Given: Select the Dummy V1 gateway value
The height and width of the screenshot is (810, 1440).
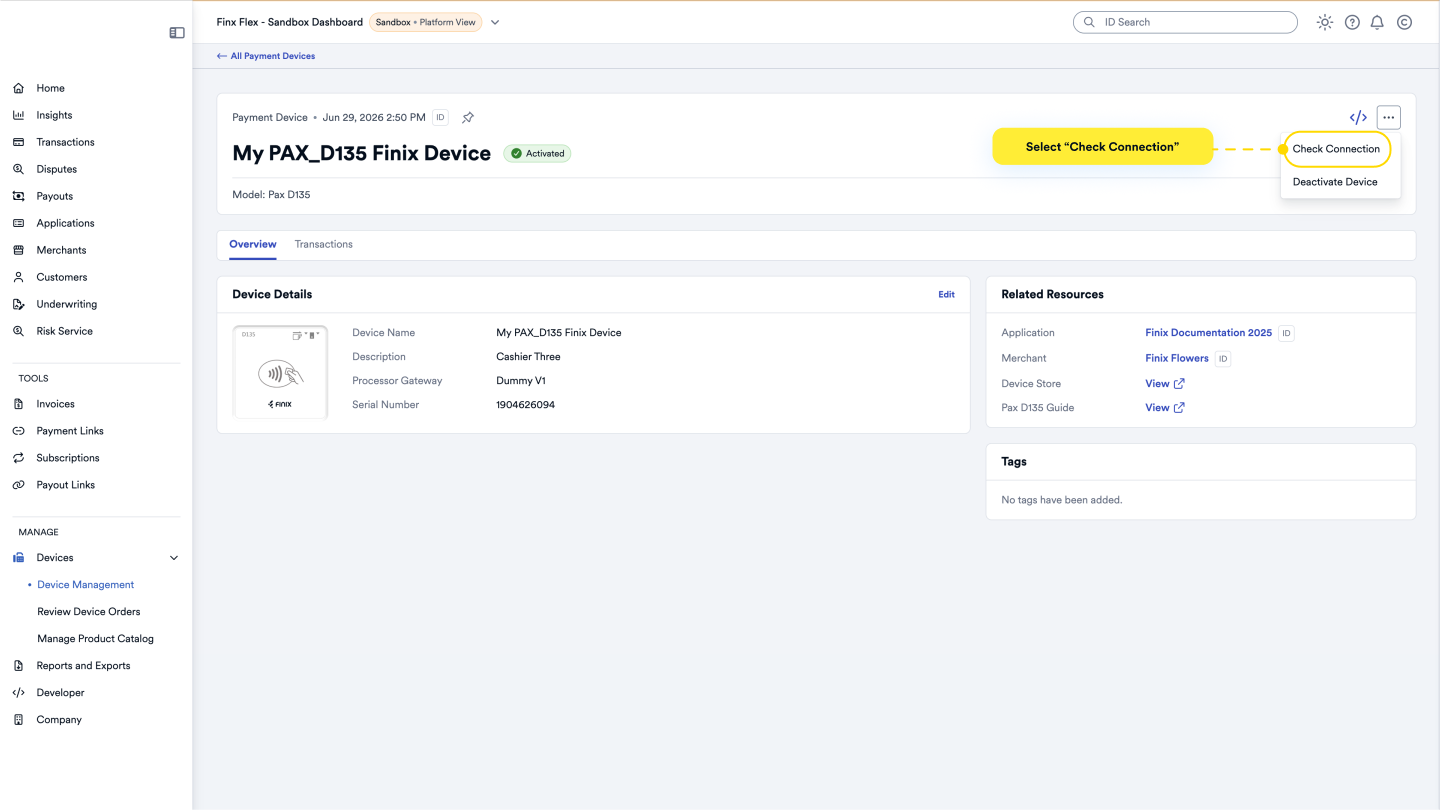Looking at the screenshot, I should 521,381.
